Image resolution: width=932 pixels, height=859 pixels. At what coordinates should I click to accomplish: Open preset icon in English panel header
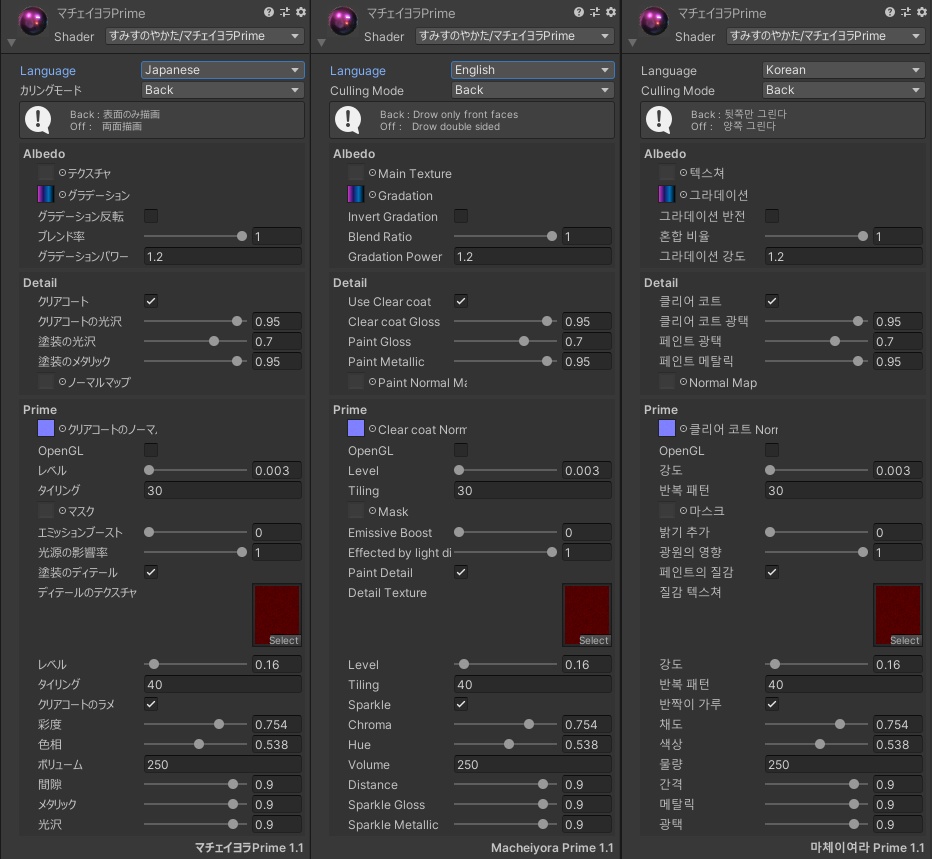click(595, 12)
